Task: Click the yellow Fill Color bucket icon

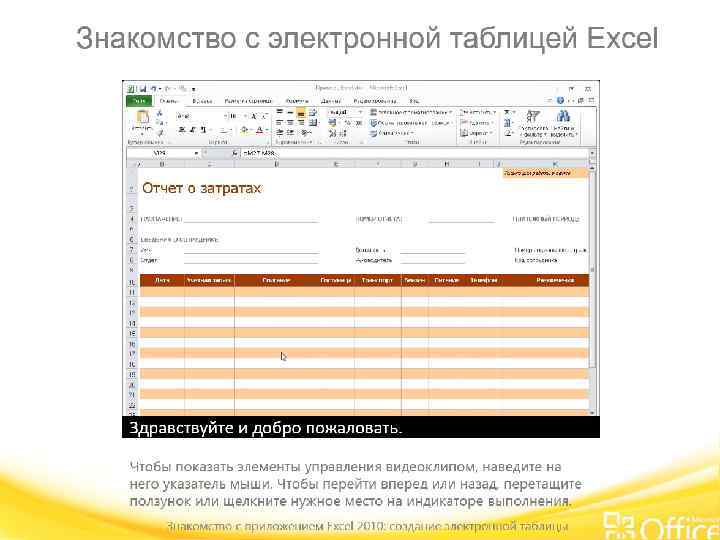Action: (x=245, y=130)
